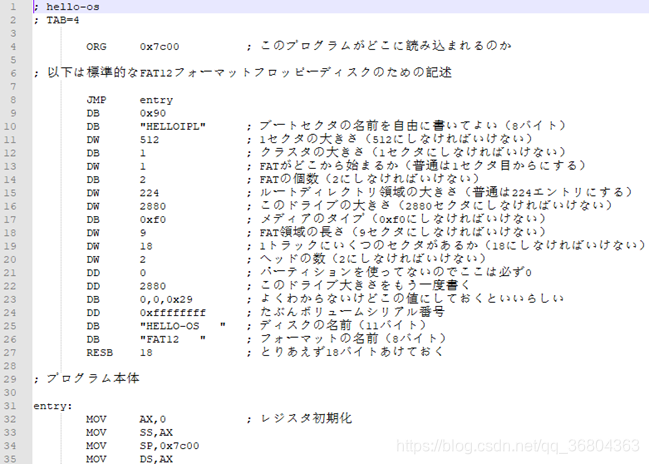Click the JMP instruction on line 8
Image resolution: width=649 pixels, height=464 pixels.
pyautogui.click(x=96, y=100)
